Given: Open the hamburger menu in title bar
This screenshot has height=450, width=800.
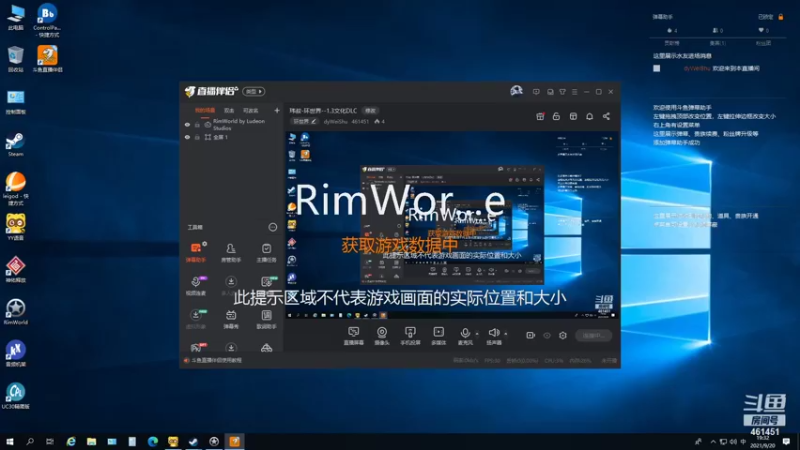Looking at the screenshot, I should click(574, 92).
